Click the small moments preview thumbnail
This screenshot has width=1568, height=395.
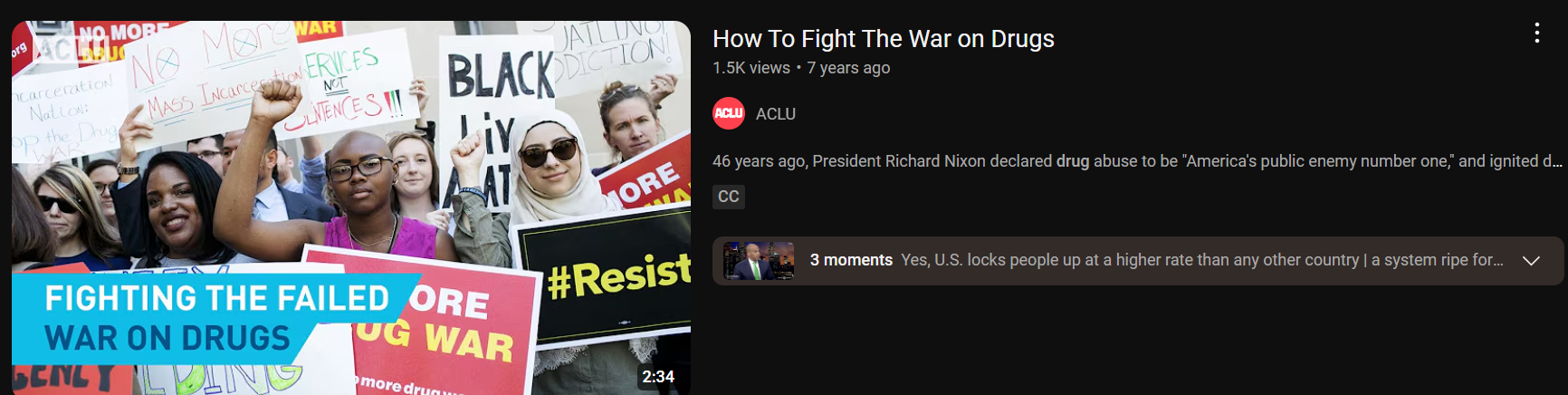click(759, 261)
